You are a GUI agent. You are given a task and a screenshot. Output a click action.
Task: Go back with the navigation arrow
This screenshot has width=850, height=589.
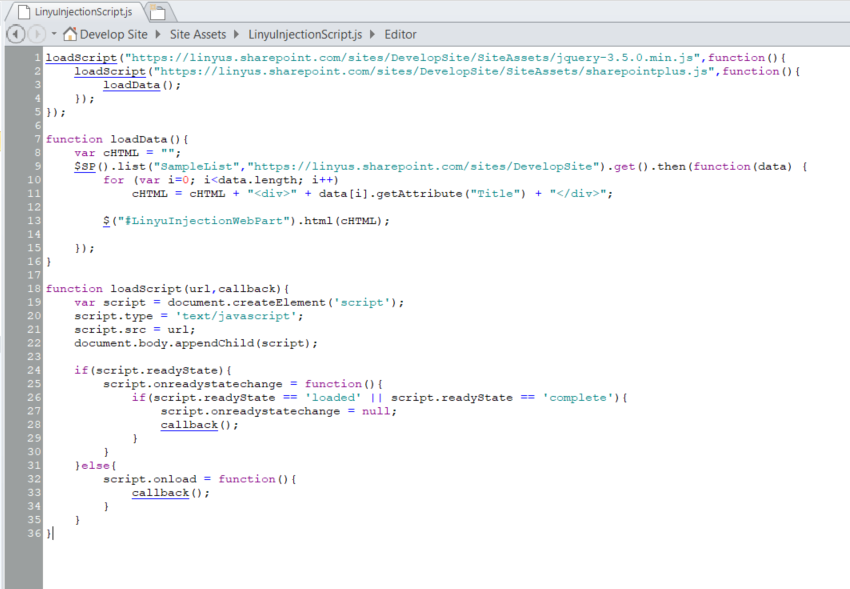pyautogui.click(x=16, y=34)
